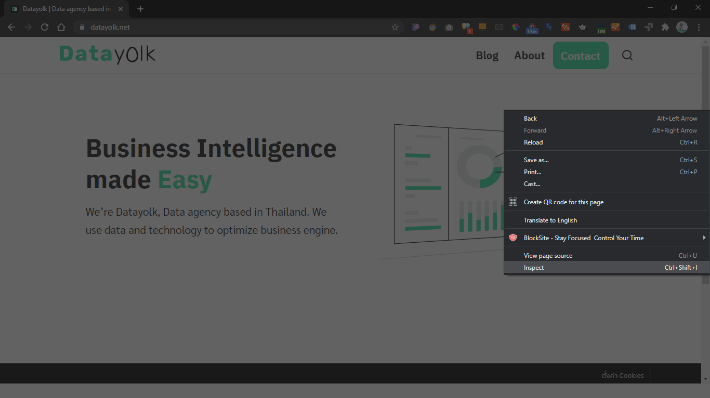Image resolution: width=710 pixels, height=398 pixels.
Task: Click the BlockSite shield icon
Action: coord(513,238)
